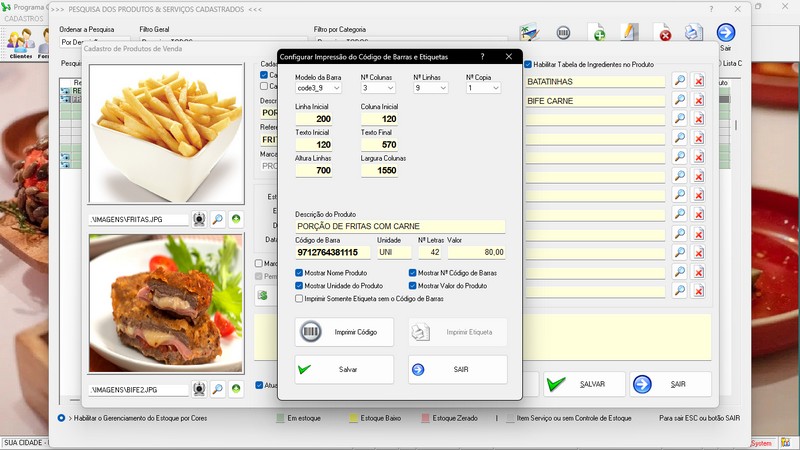Click breaded steak product image
Screen dimensions: 800x450
pos(166,303)
